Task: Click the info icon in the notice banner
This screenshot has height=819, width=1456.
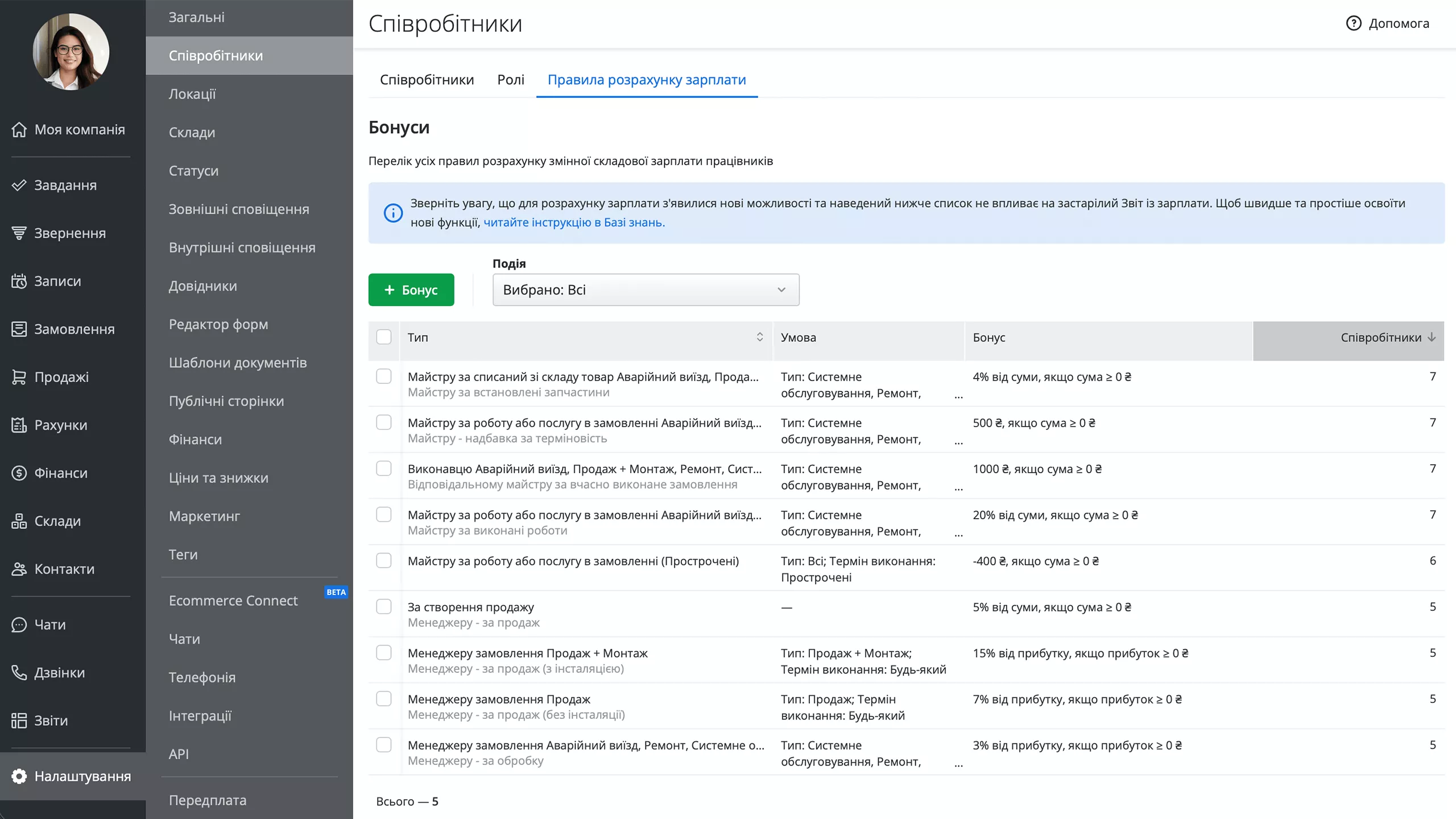Action: tap(393, 213)
